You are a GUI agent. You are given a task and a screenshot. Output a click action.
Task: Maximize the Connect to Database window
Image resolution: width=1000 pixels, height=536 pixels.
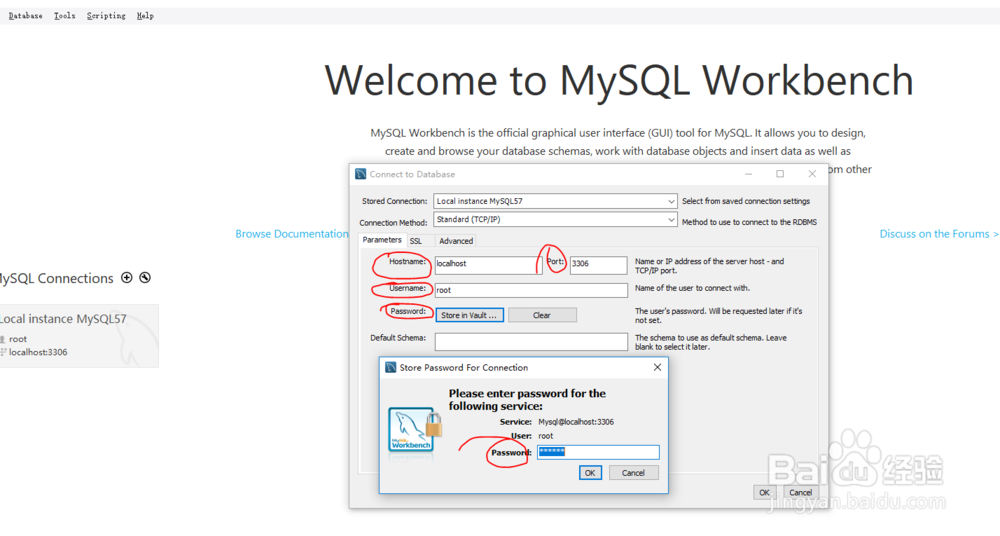(x=780, y=174)
